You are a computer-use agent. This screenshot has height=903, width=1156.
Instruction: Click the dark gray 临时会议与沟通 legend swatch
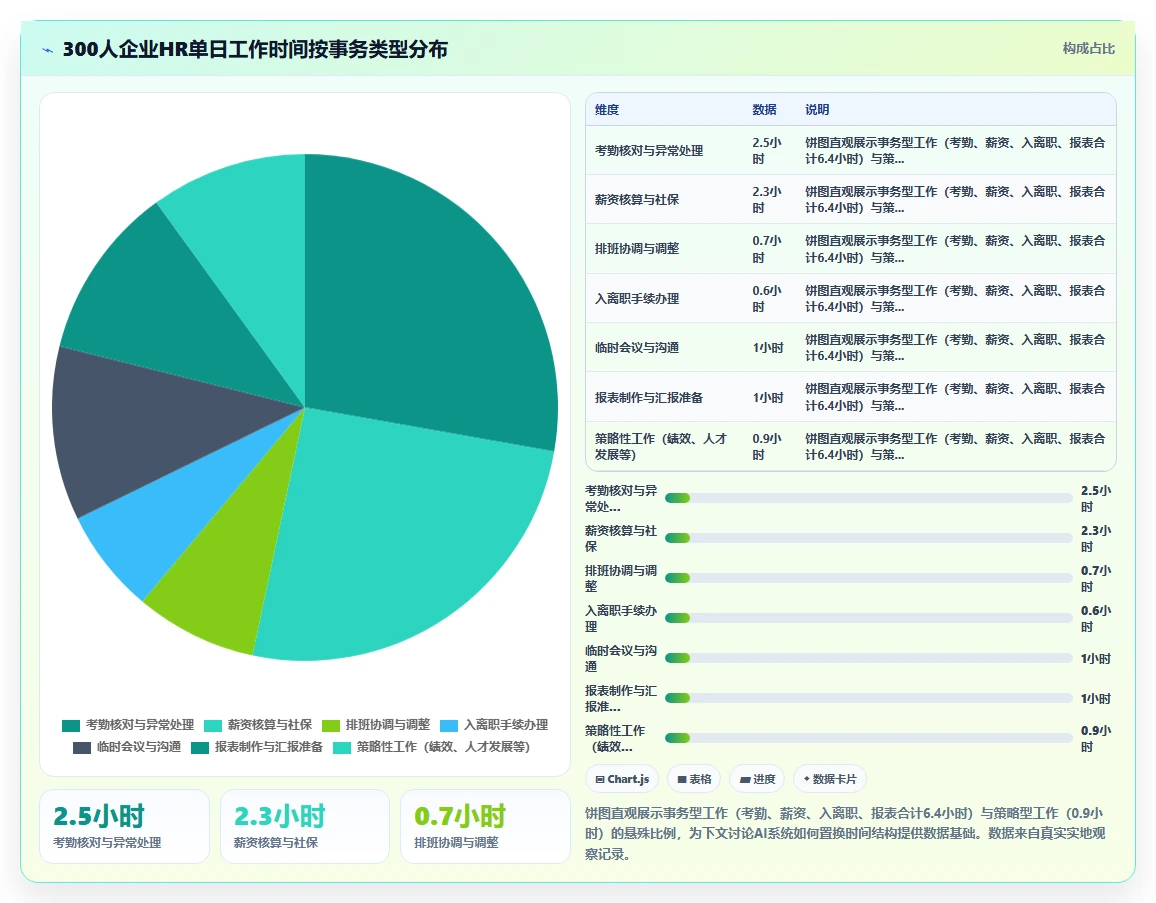82,747
